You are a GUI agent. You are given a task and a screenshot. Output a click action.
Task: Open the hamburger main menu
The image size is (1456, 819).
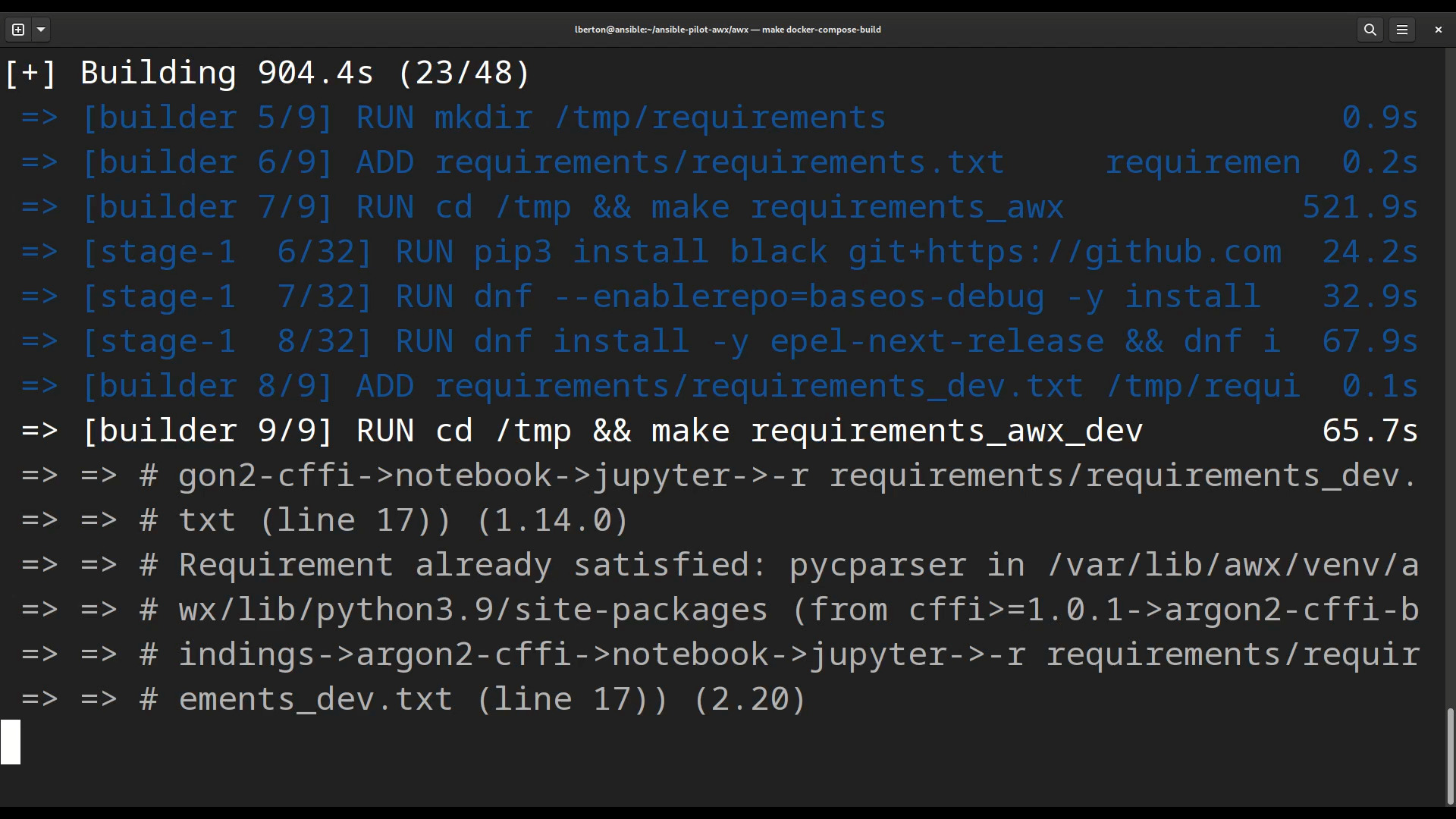click(x=1402, y=30)
